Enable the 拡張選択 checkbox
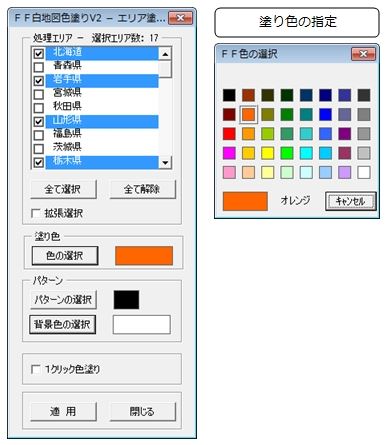Viewport: 387px width, 445px height. pos(36,213)
